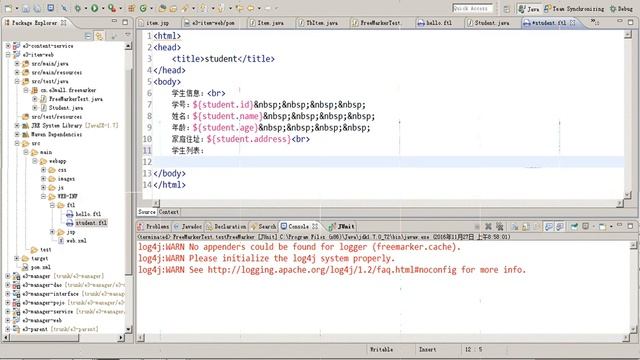
Task: Toggle Link with Editor in Package Explorer
Action: [99, 36]
